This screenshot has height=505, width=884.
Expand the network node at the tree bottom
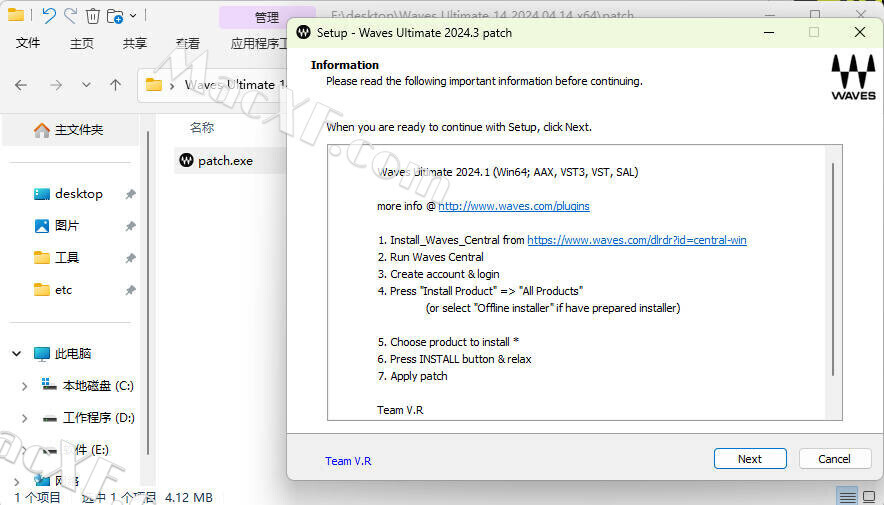coord(16,482)
